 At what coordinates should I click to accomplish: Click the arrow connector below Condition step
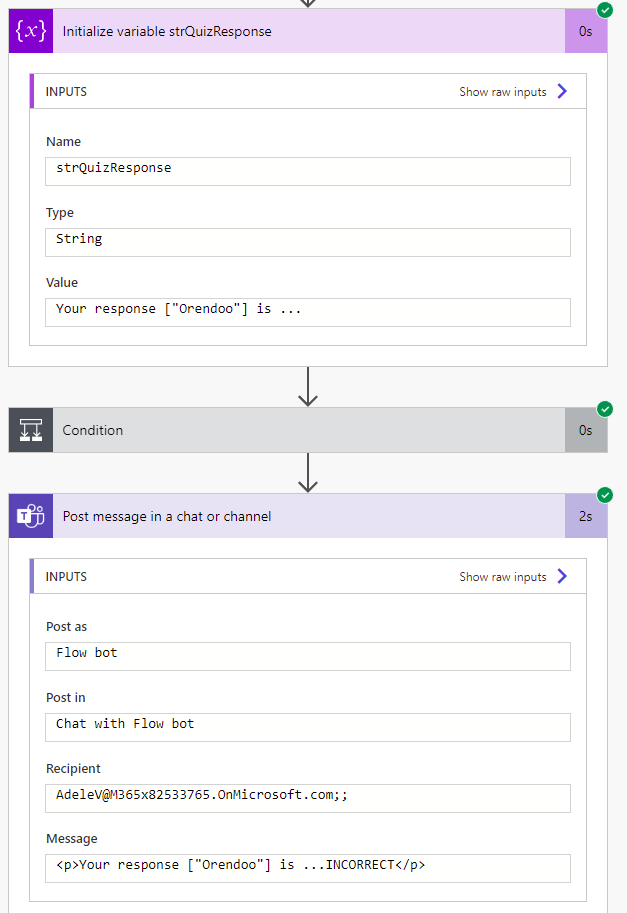(x=308, y=472)
